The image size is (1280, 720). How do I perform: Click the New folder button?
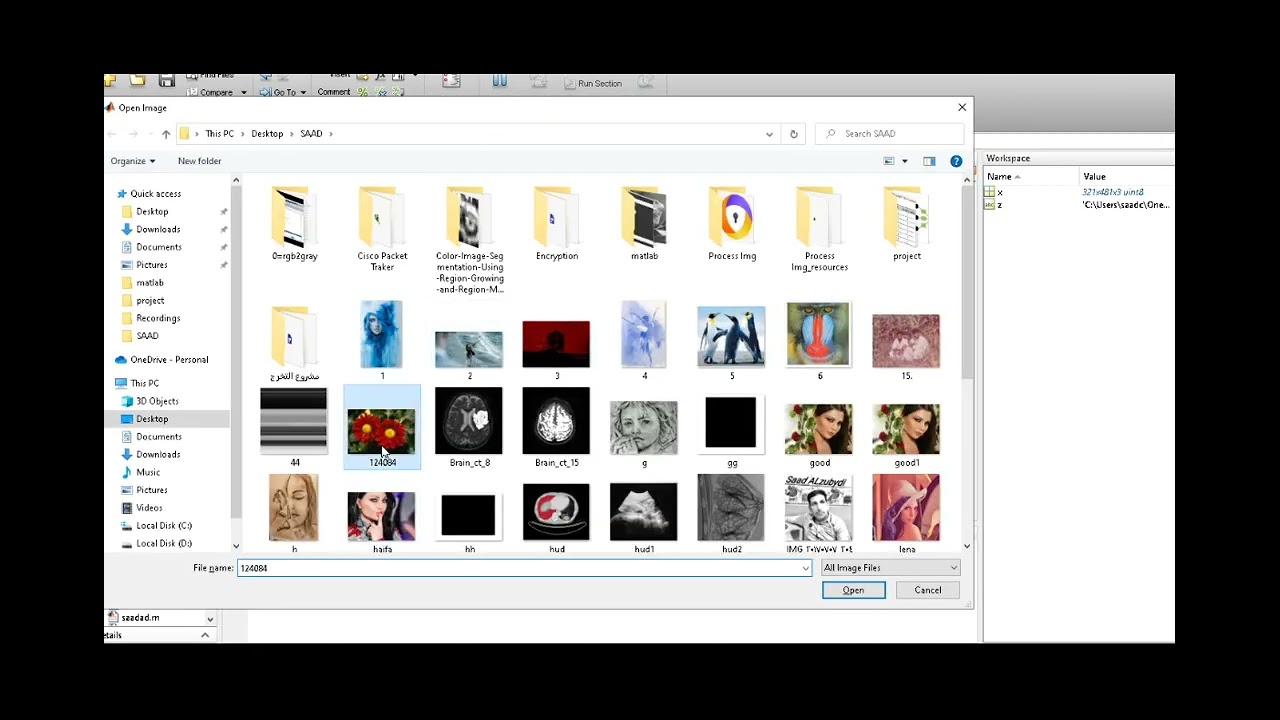pos(199,161)
